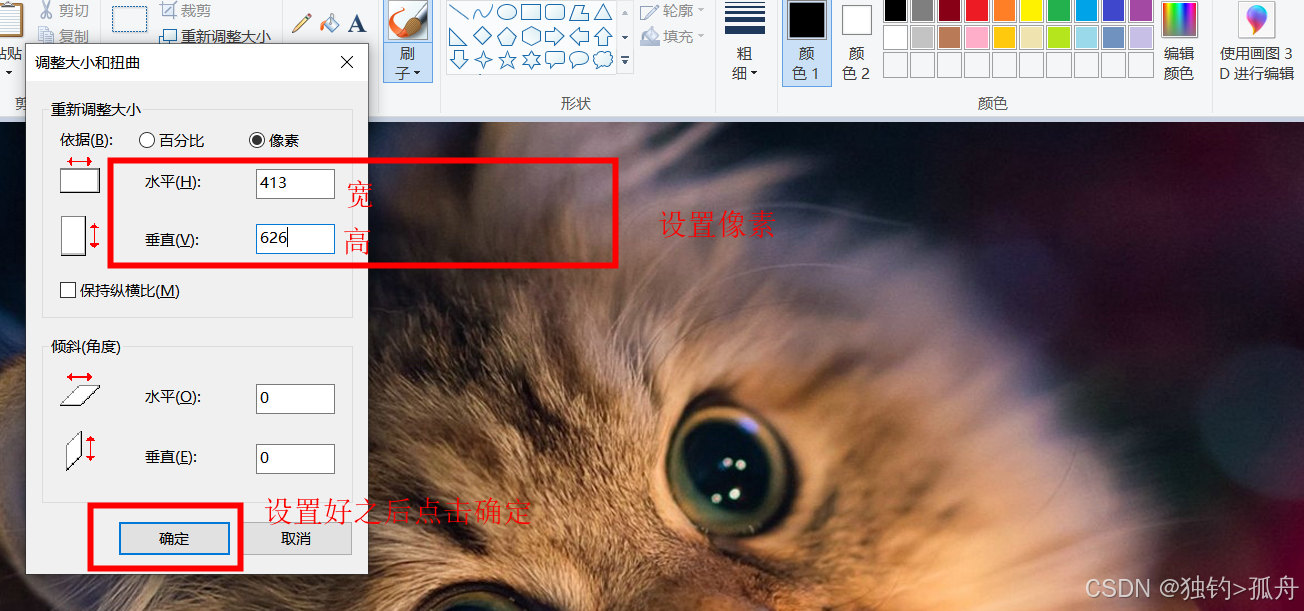Select the Pixels (像素) radio button
Image resolution: width=1304 pixels, height=611 pixels.
(x=257, y=141)
